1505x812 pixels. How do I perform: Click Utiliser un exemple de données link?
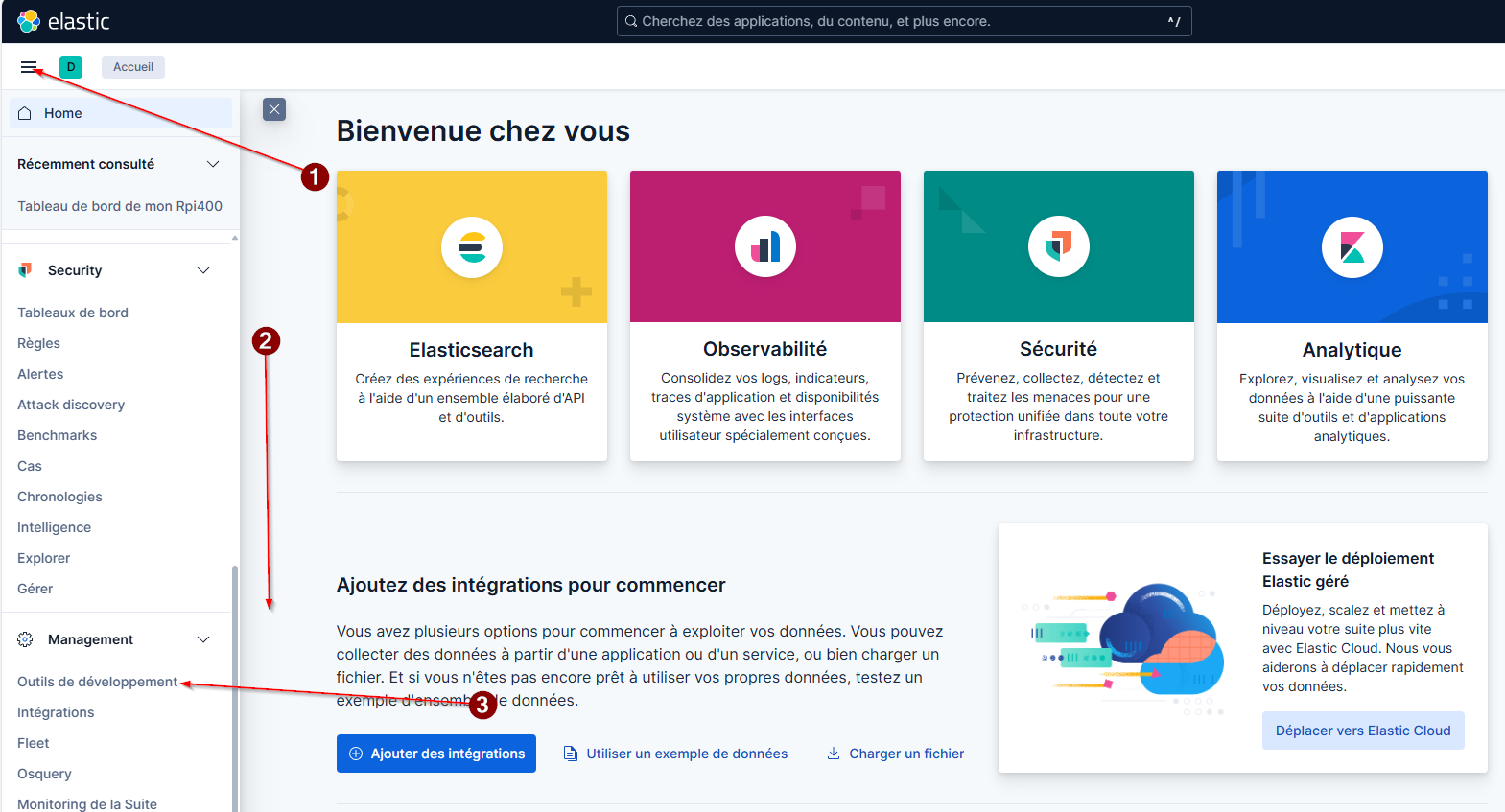tap(686, 754)
